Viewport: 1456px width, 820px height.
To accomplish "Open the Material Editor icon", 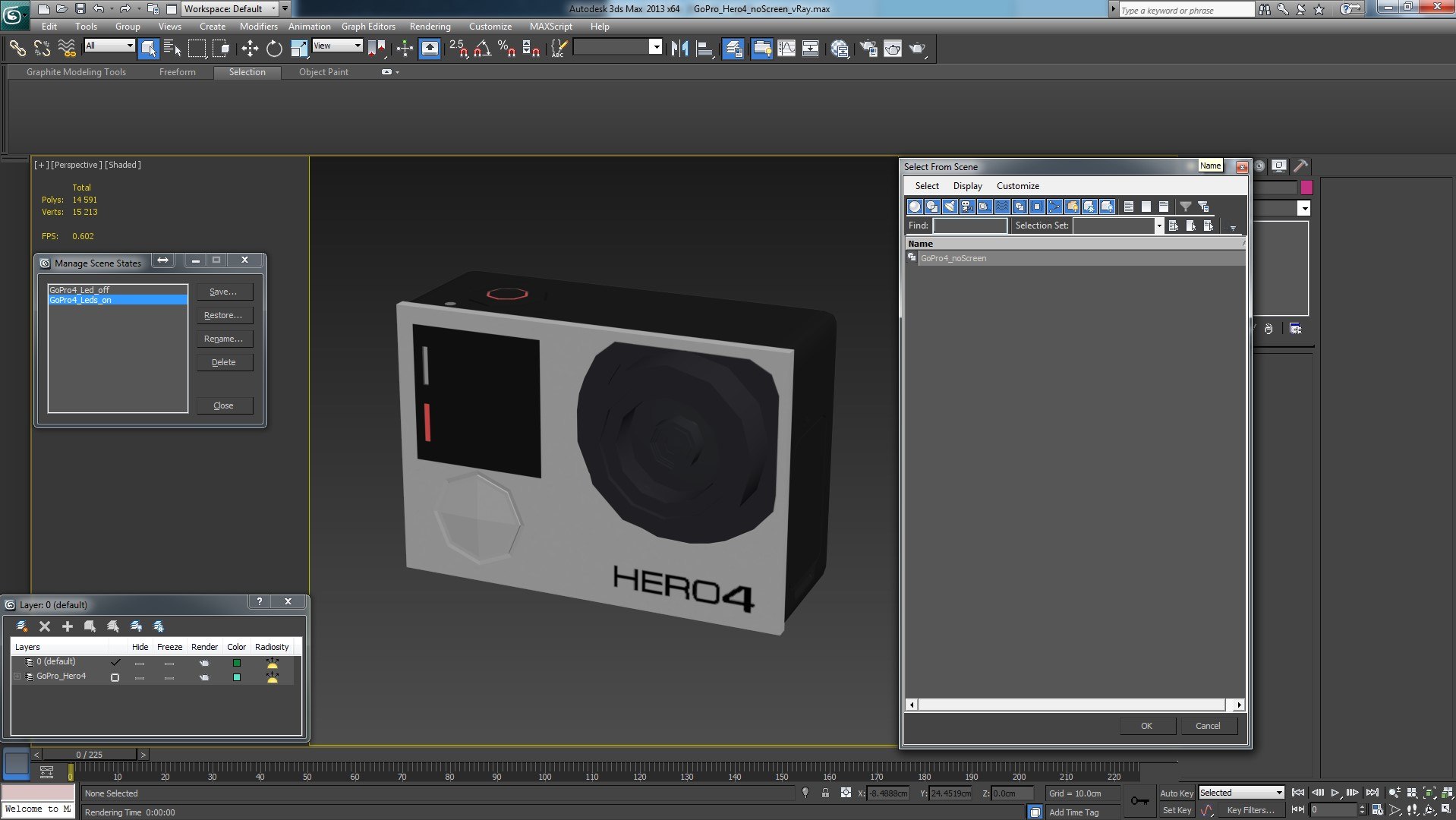I will click(x=840, y=49).
